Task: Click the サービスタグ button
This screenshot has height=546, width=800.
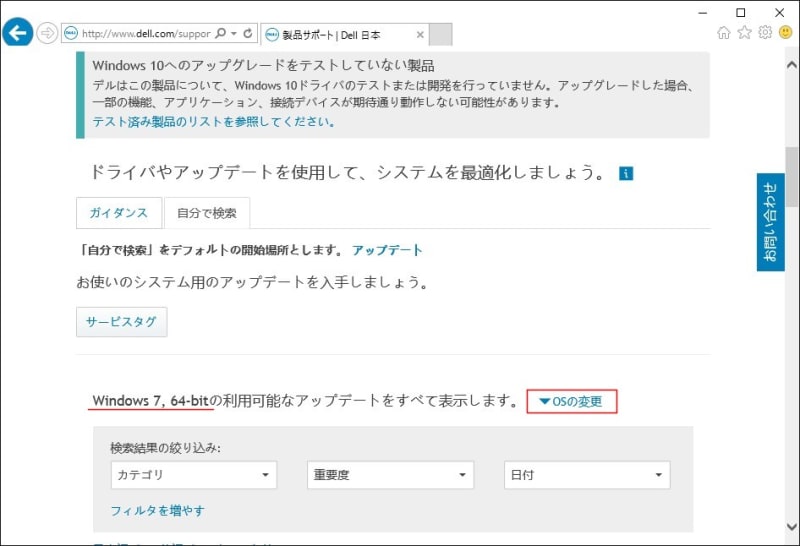Action: click(121, 321)
